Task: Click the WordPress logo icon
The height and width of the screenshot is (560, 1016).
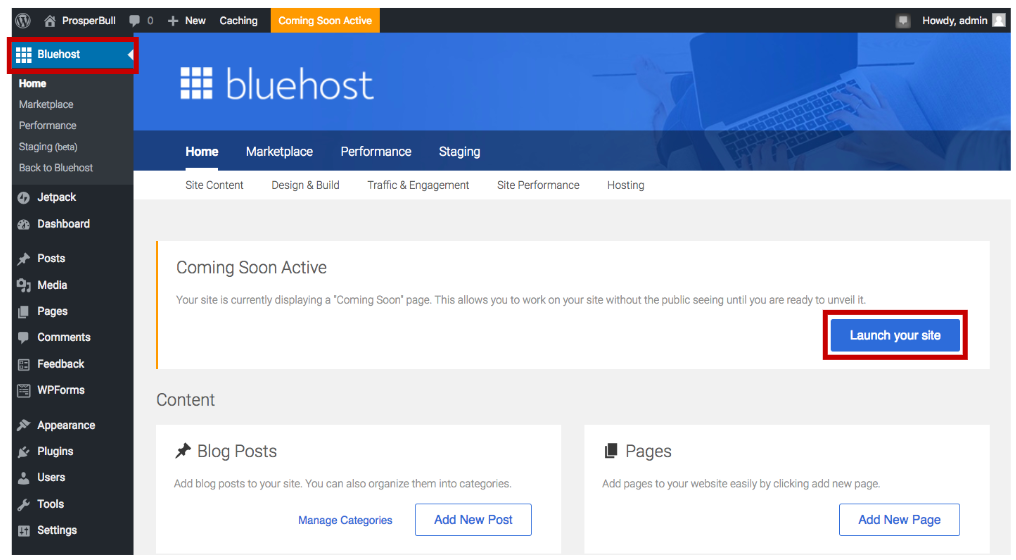Action: point(23,21)
